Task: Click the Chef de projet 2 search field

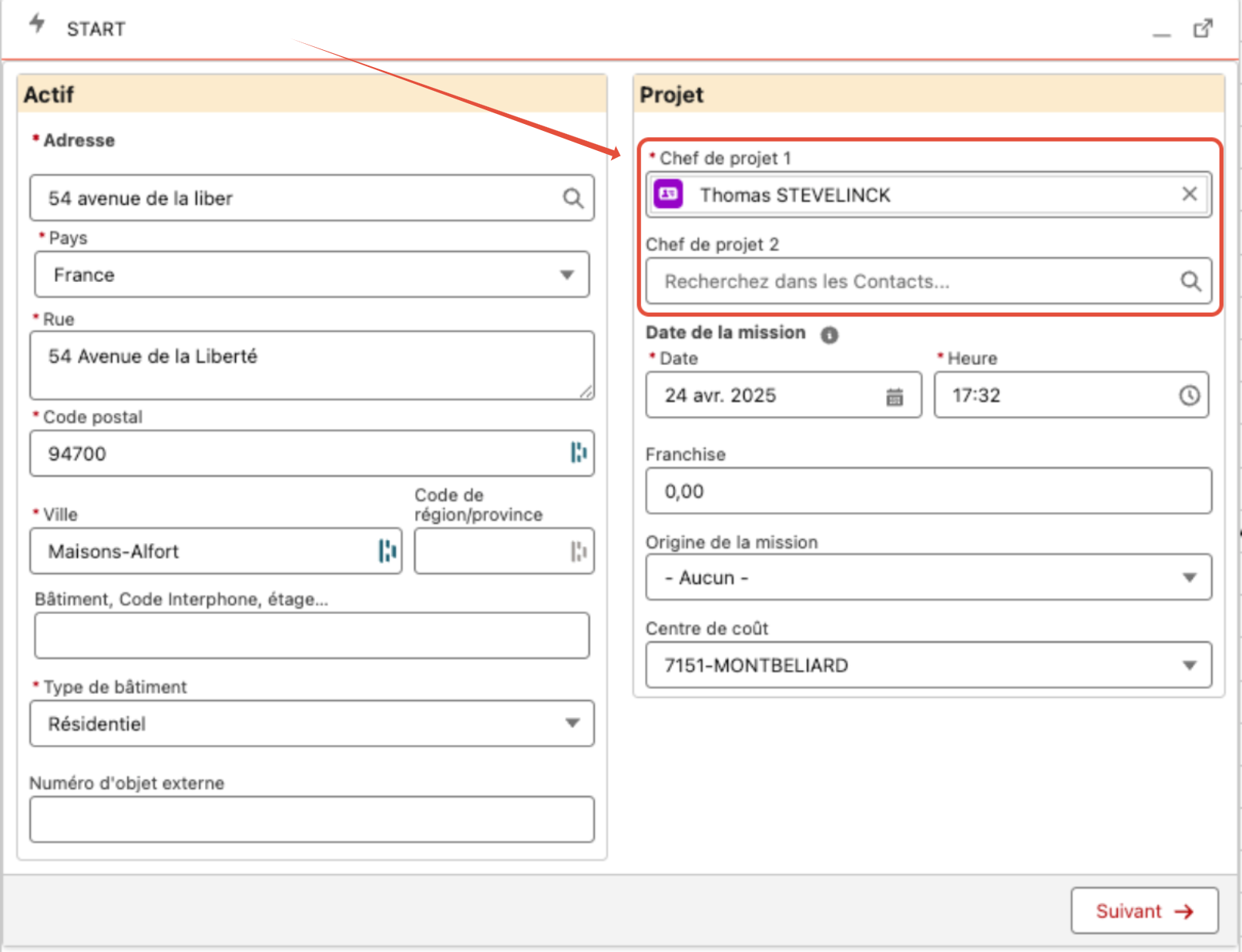Action: 928,281
